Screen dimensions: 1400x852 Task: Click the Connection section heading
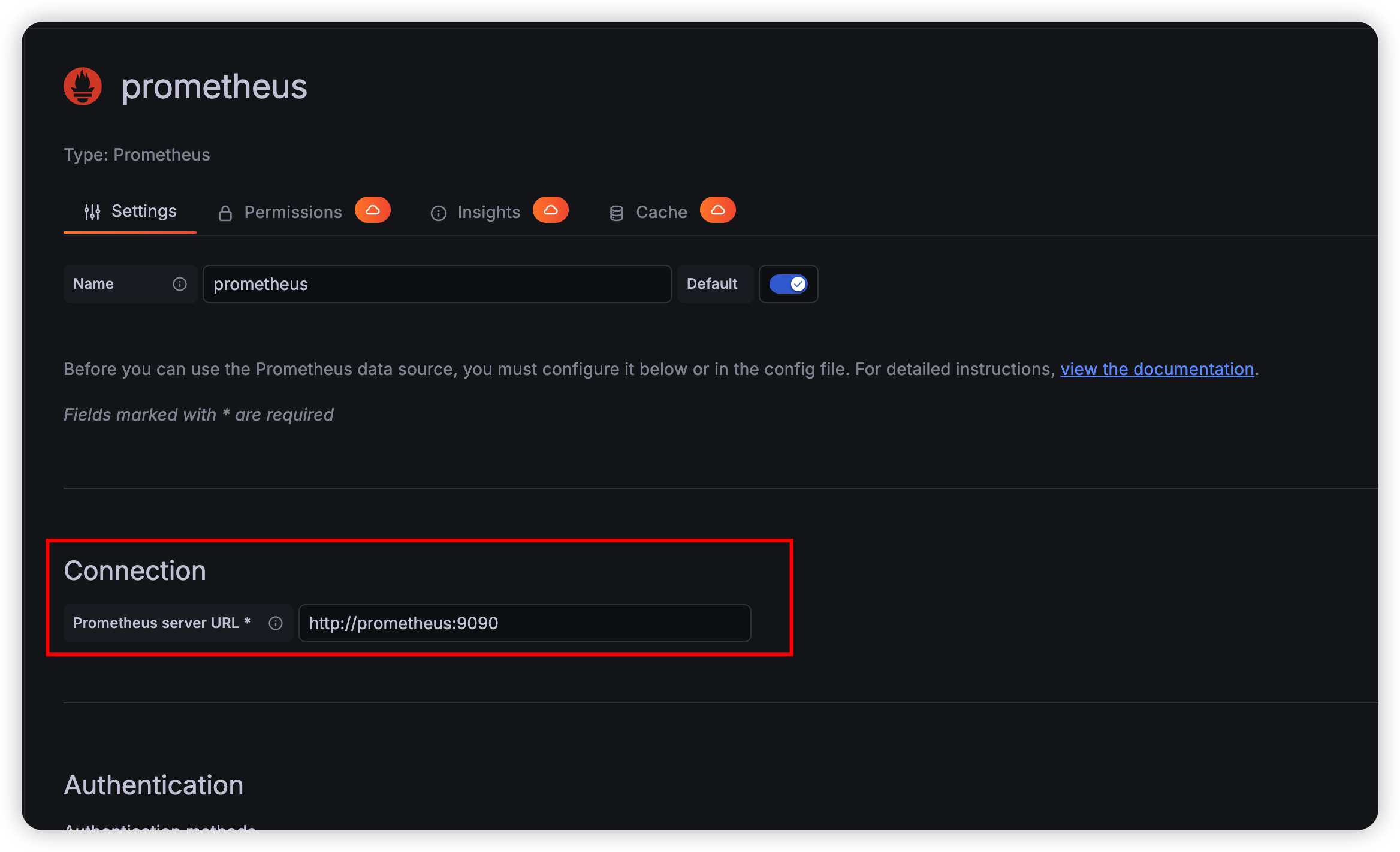click(x=135, y=570)
